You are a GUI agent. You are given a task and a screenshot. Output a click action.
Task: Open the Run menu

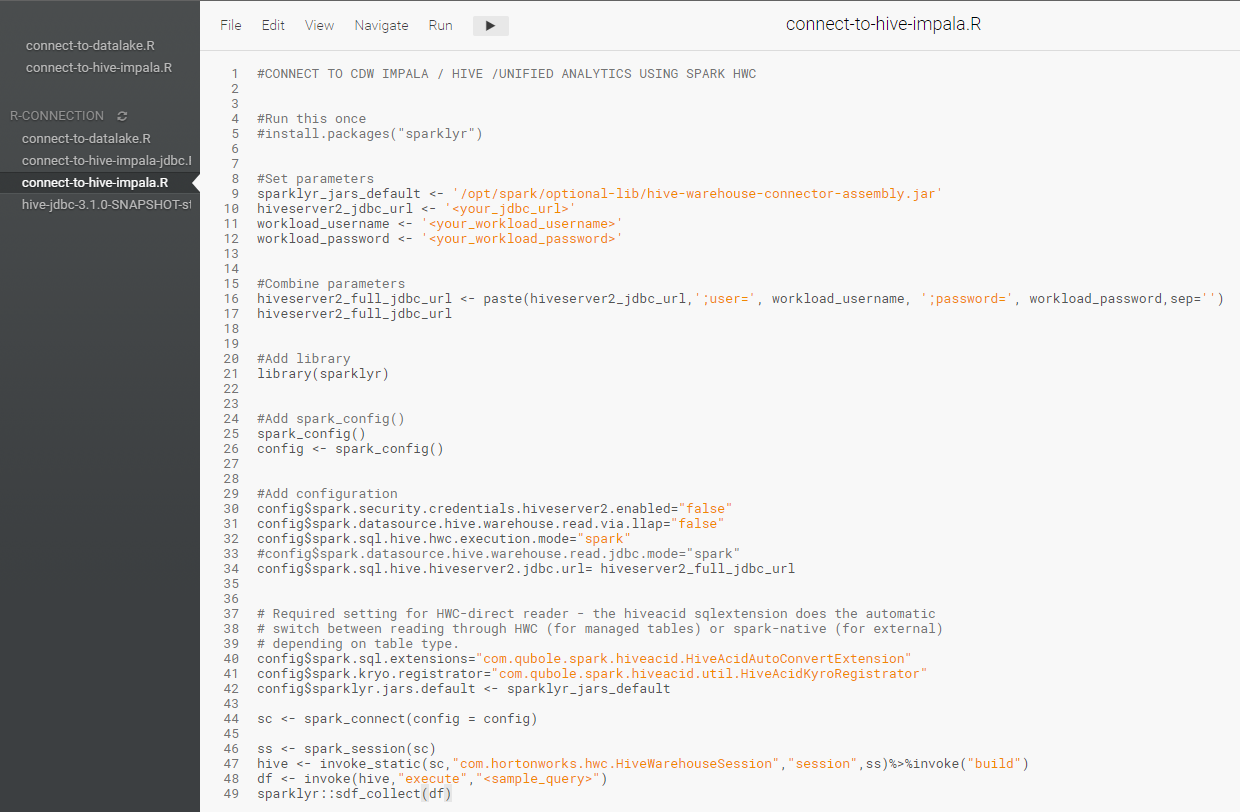pos(440,25)
